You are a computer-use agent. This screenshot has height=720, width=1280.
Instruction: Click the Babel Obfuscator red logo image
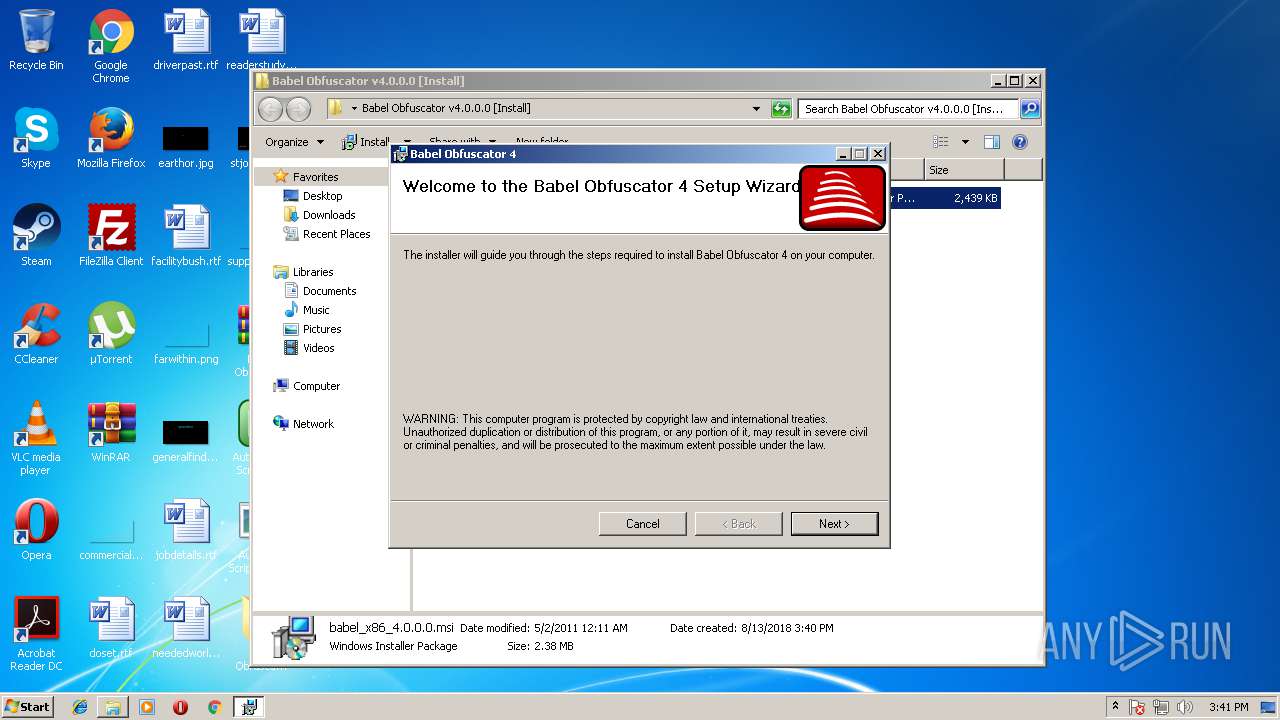[842, 198]
